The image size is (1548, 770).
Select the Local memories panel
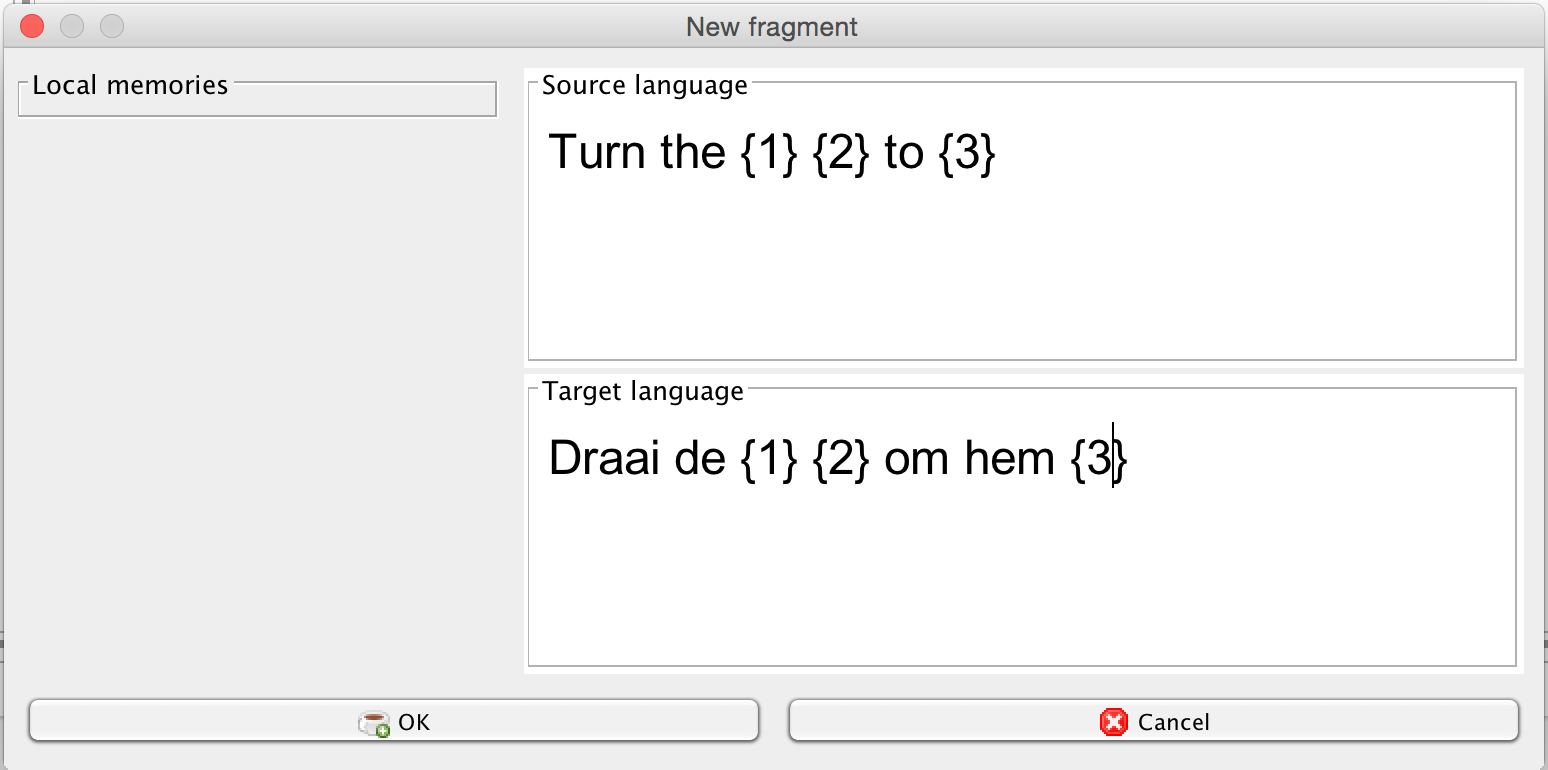257,100
